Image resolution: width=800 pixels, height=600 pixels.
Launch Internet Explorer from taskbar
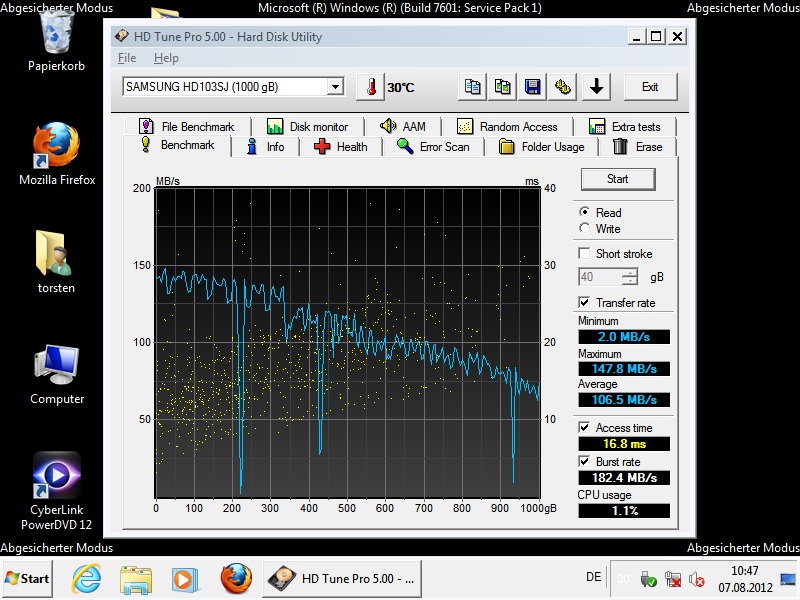[x=86, y=579]
